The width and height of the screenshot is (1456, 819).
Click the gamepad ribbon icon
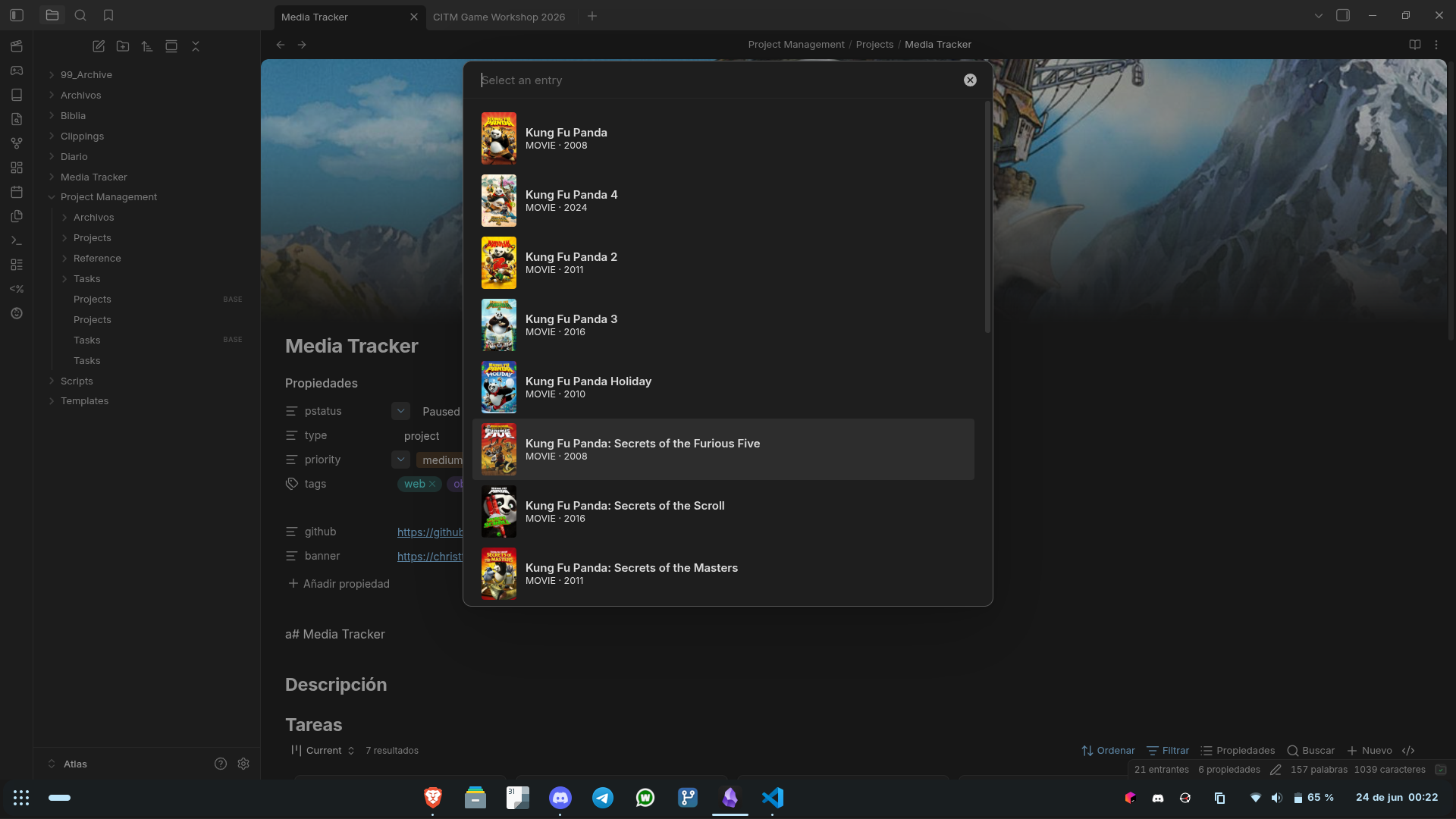pos(17,71)
